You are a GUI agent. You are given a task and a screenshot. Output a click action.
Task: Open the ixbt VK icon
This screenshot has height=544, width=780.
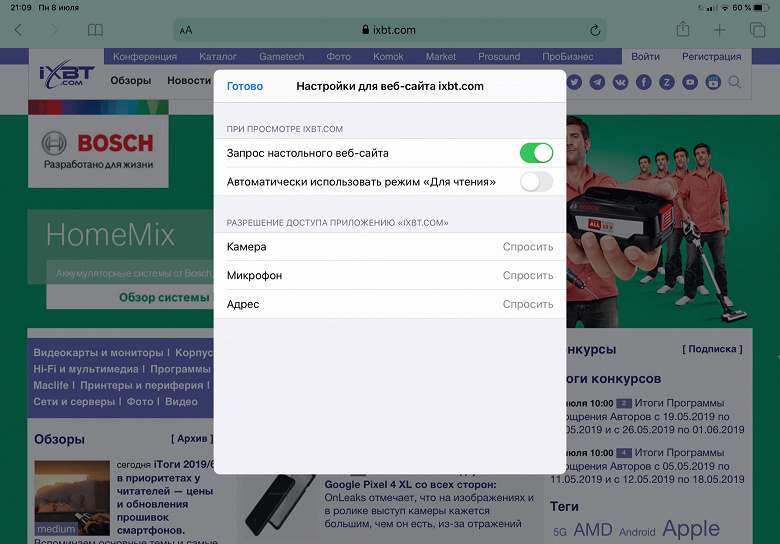620,82
